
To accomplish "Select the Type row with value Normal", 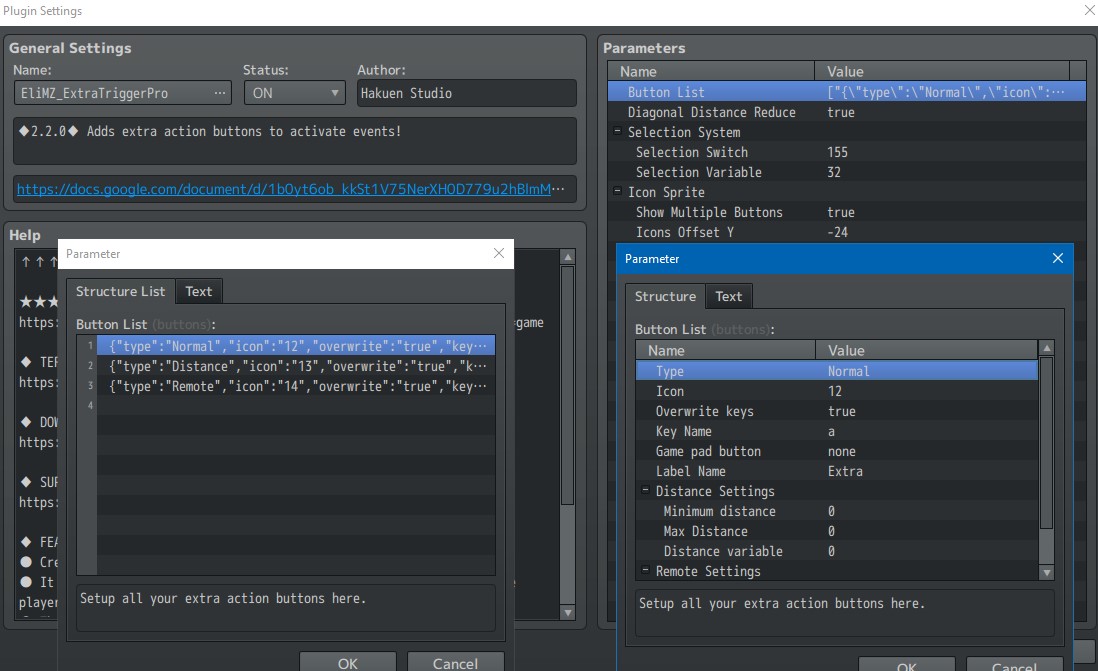I will point(837,371).
